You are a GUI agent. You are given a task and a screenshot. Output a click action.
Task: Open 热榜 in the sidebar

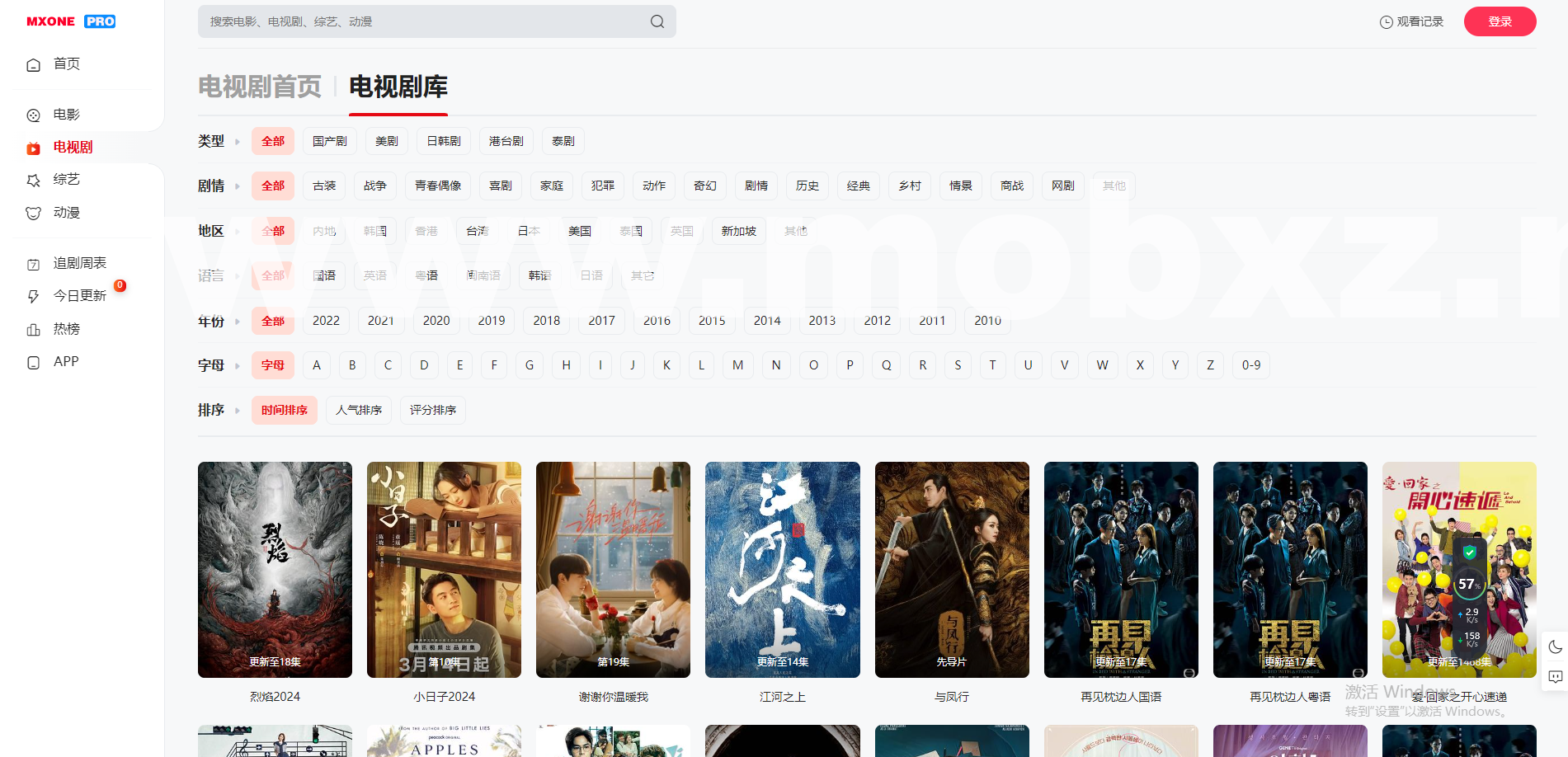[x=67, y=329]
